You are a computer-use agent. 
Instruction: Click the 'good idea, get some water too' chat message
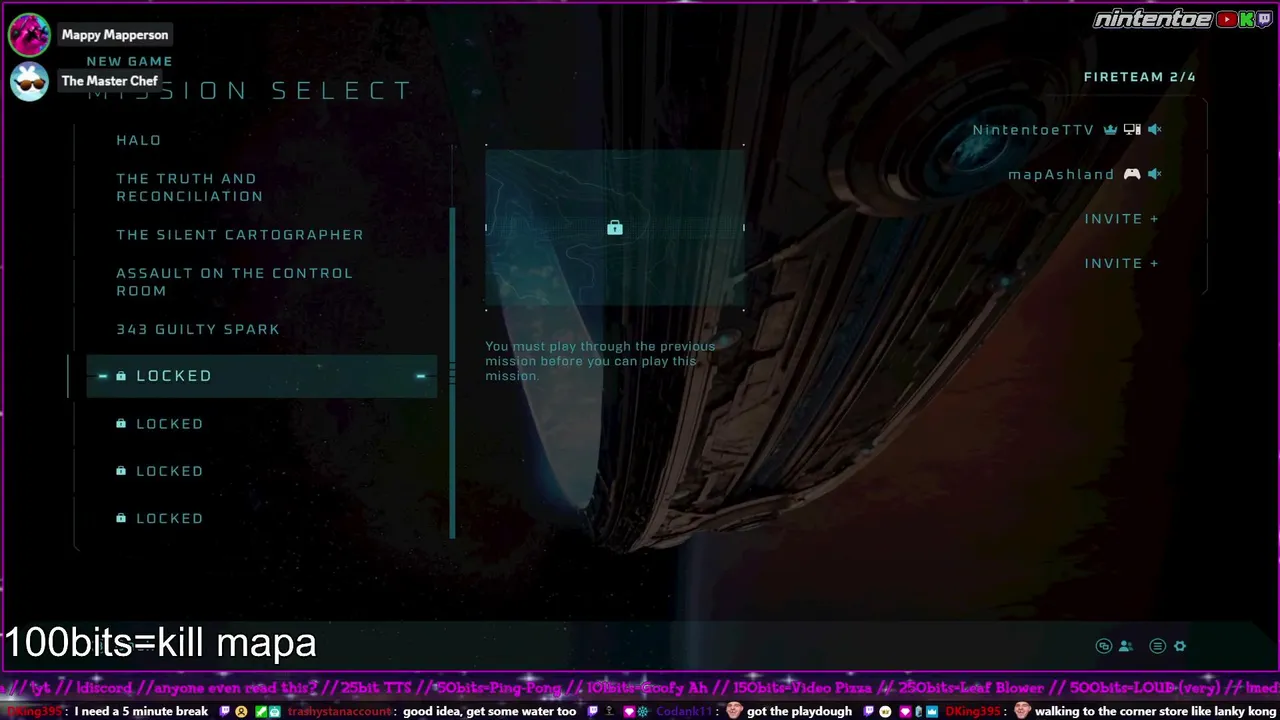(489, 712)
